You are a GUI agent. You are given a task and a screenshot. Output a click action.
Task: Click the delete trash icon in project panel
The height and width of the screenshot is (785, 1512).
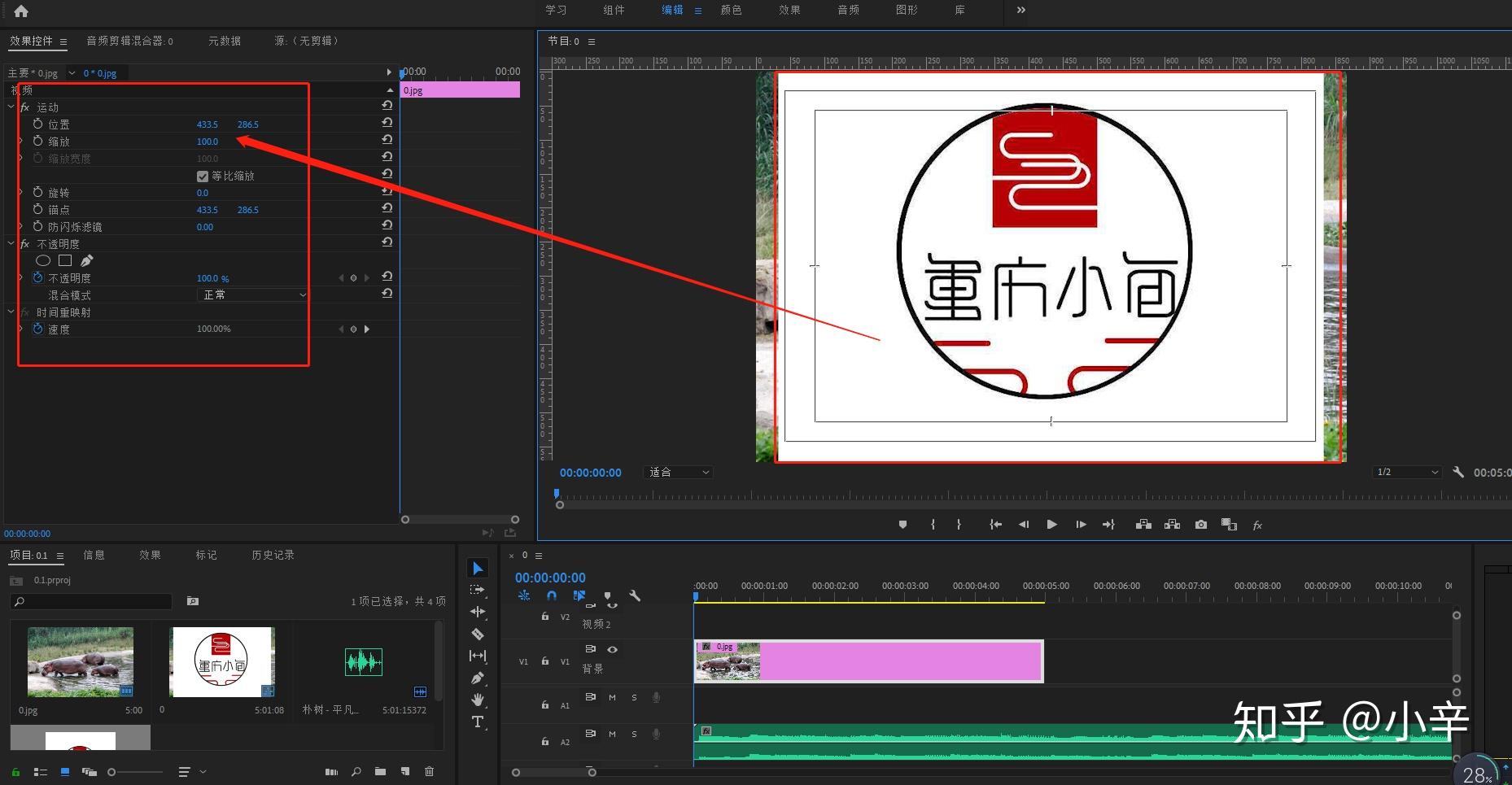pos(429,771)
